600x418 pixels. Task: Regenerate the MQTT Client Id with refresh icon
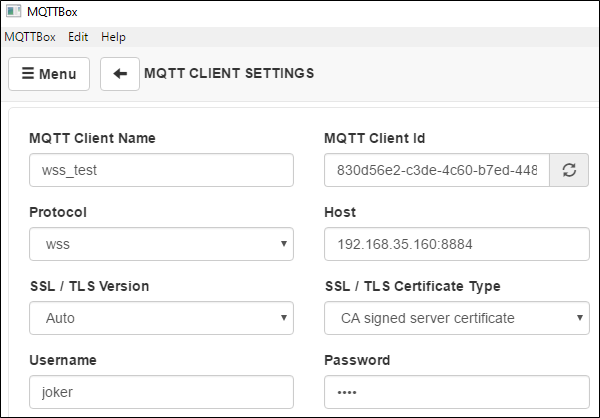569,170
